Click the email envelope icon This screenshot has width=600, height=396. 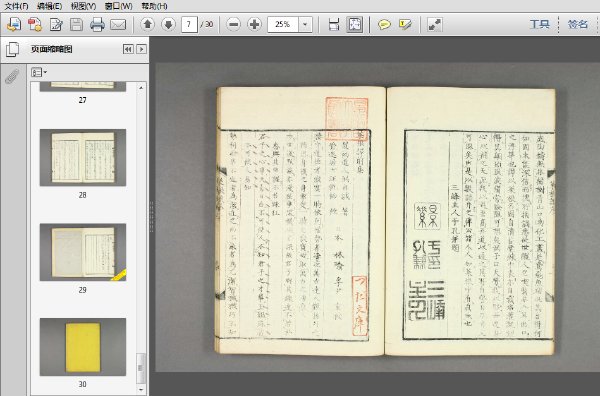pyautogui.click(x=118, y=24)
